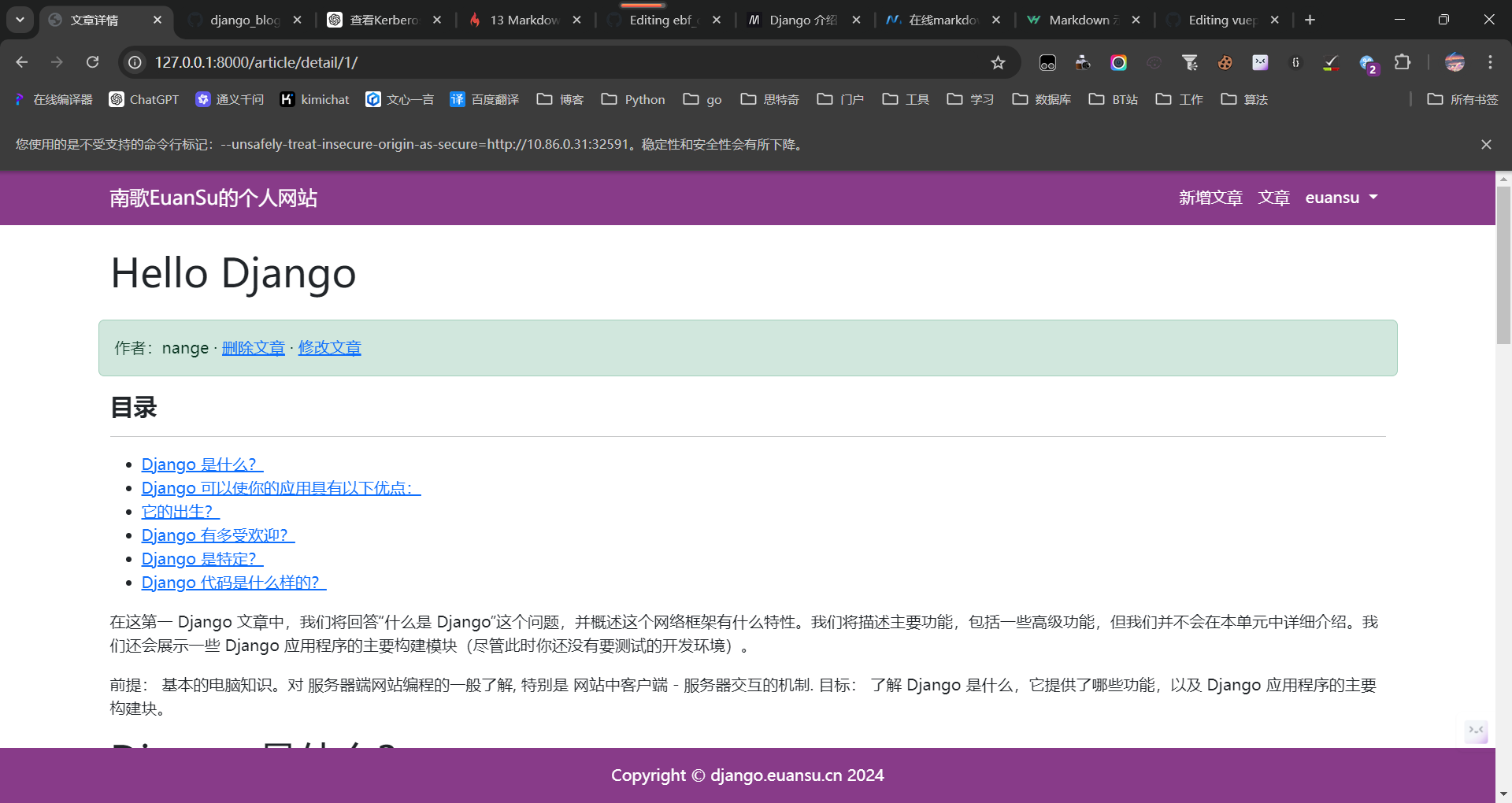Bookmark this page with the star icon
This screenshot has width=1512, height=803.
[998, 62]
